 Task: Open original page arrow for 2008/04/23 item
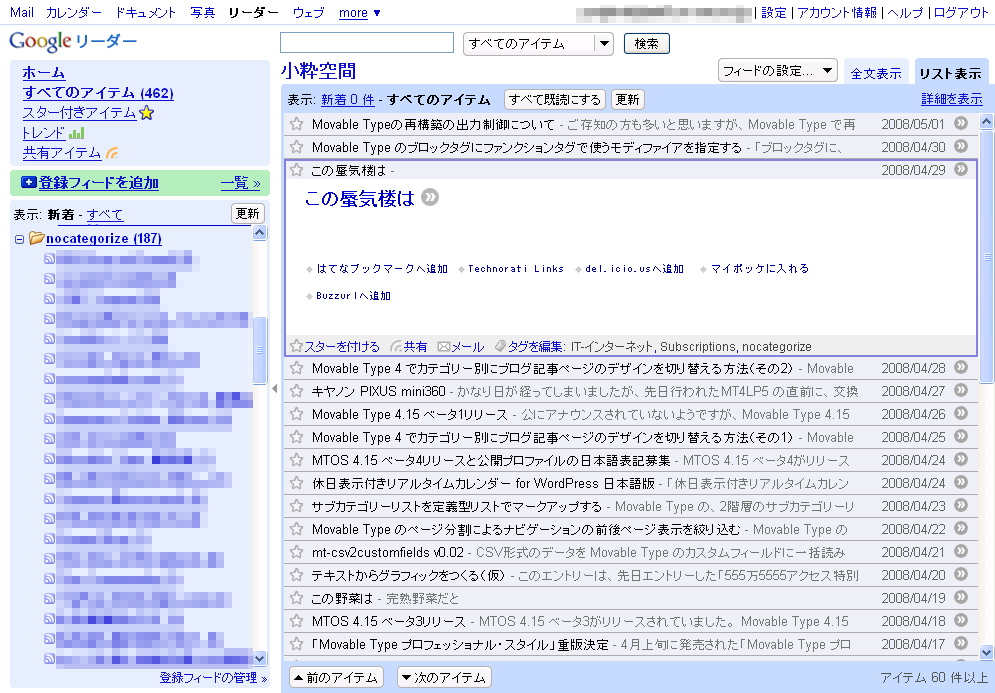pyautogui.click(x=961, y=505)
